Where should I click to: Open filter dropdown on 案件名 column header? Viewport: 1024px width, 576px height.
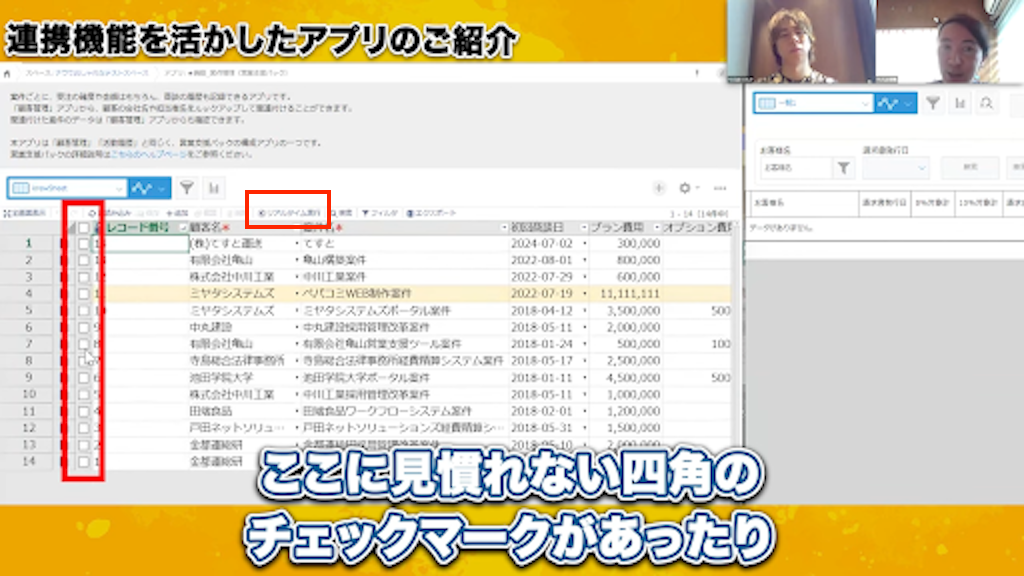click(x=504, y=228)
